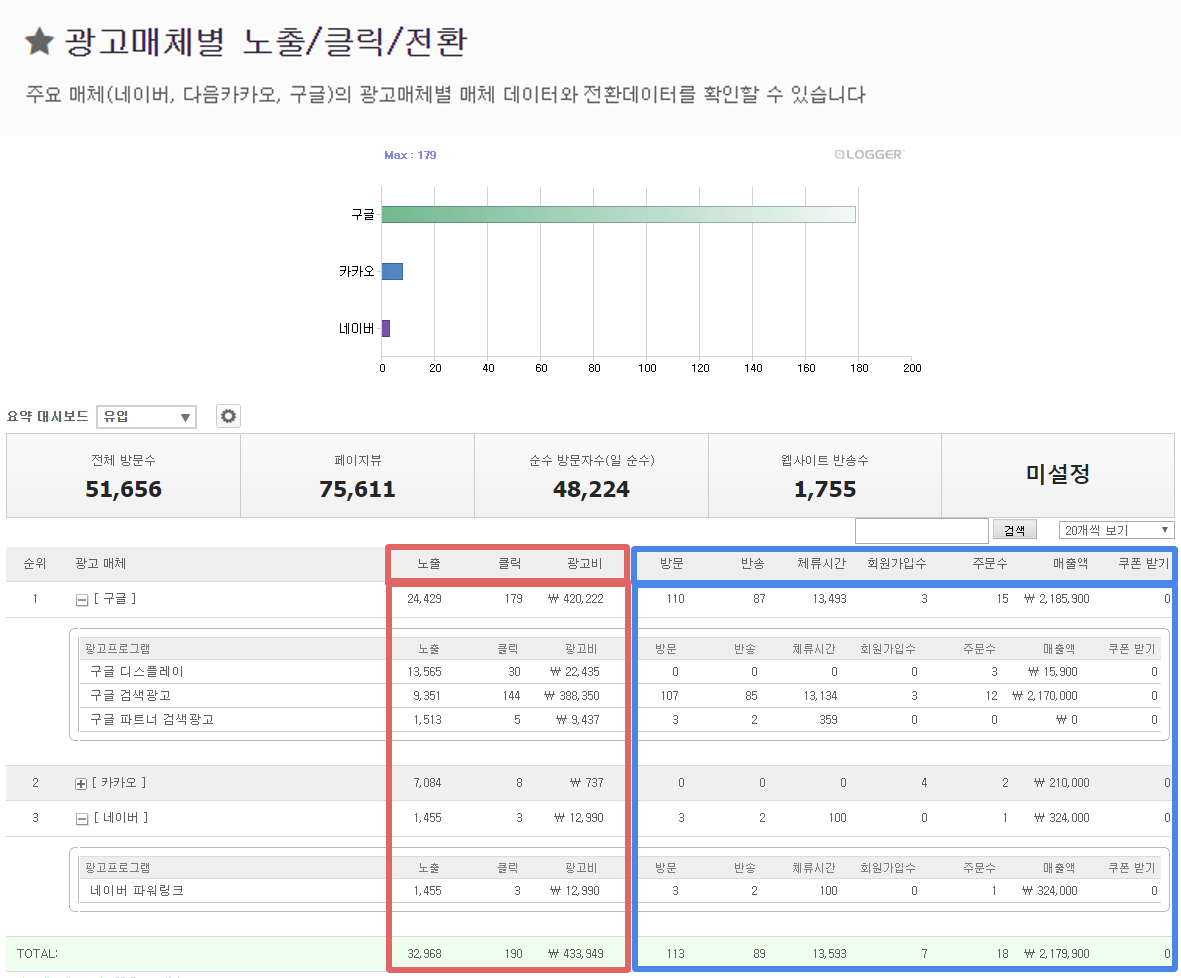Sort by the top 주문수 column header

point(989,564)
